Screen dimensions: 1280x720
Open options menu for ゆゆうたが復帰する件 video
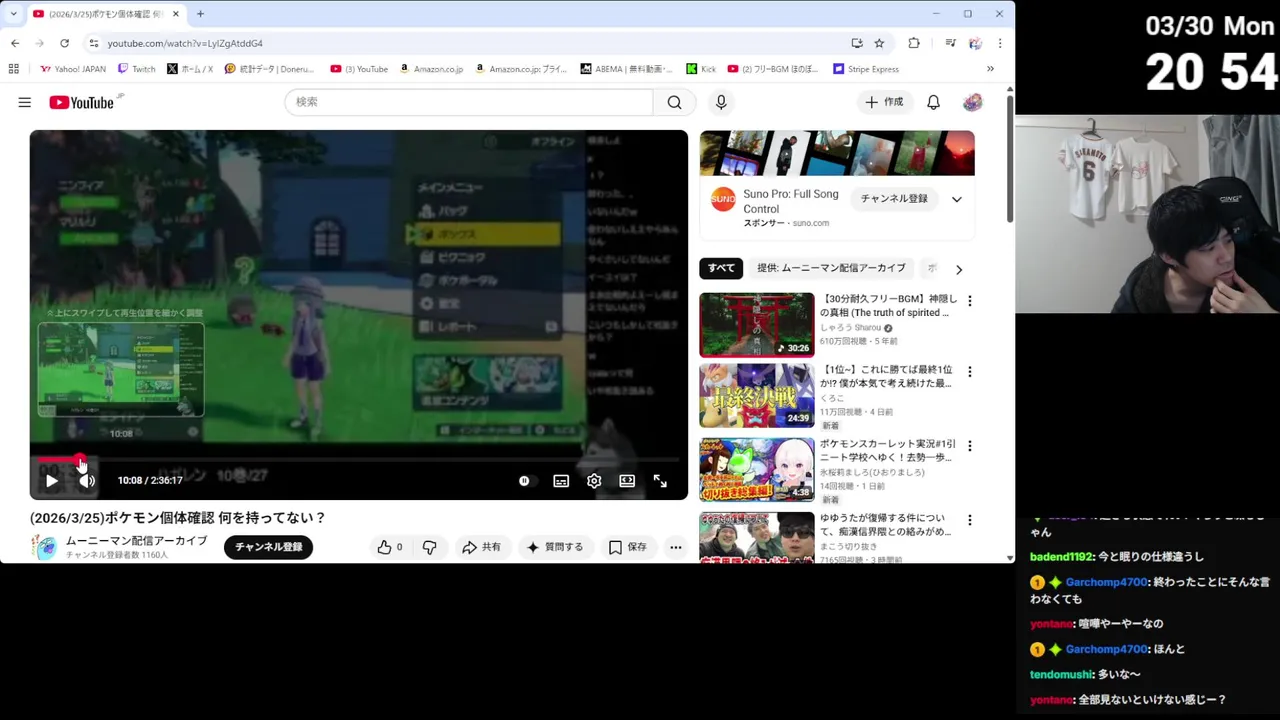pos(969,520)
